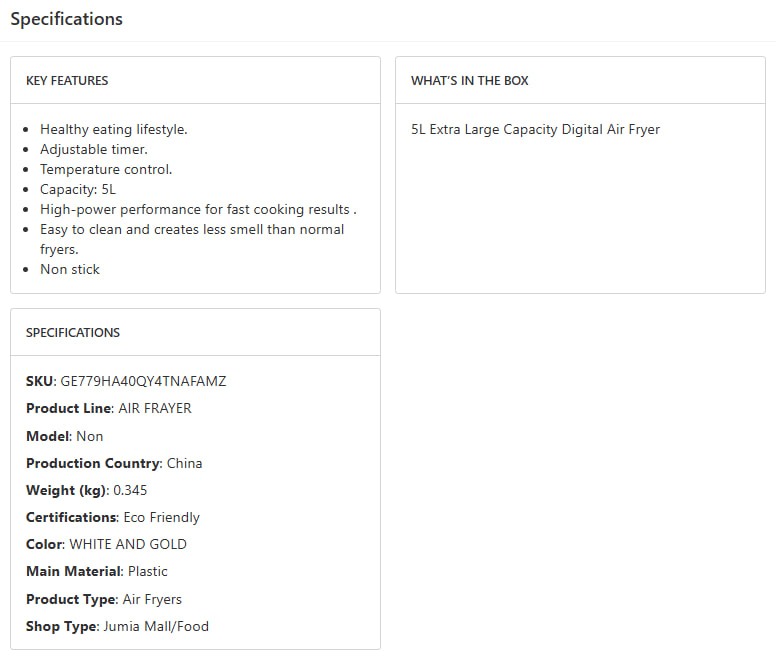Click the SKU value GE779HA40QY4TNAFAMZ
This screenshot has width=776, height=664.
click(143, 381)
